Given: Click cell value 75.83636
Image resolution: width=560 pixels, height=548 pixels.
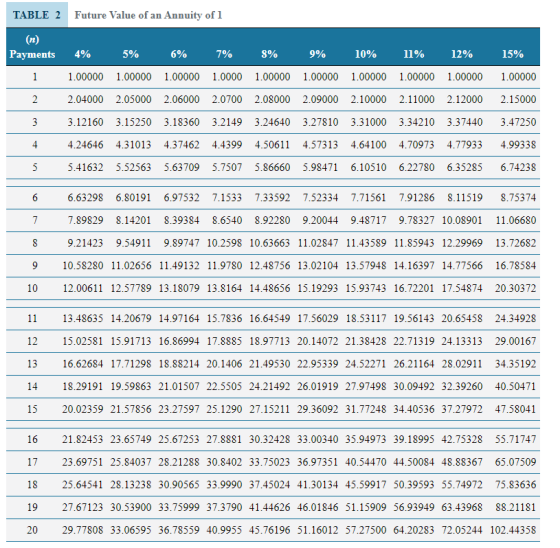Looking at the screenshot, I should [515, 484].
